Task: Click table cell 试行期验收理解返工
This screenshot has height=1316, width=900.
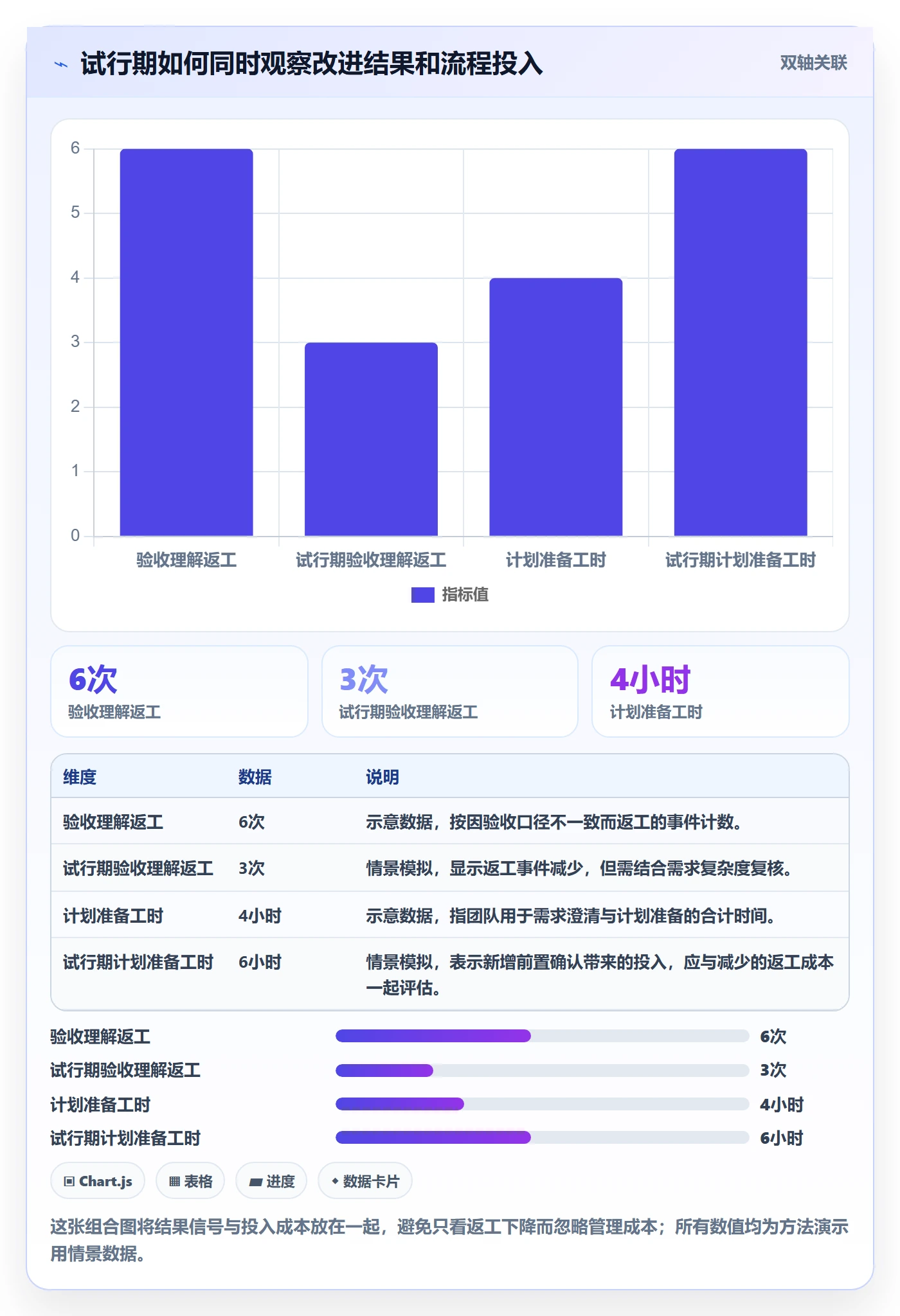Action: 138,868
